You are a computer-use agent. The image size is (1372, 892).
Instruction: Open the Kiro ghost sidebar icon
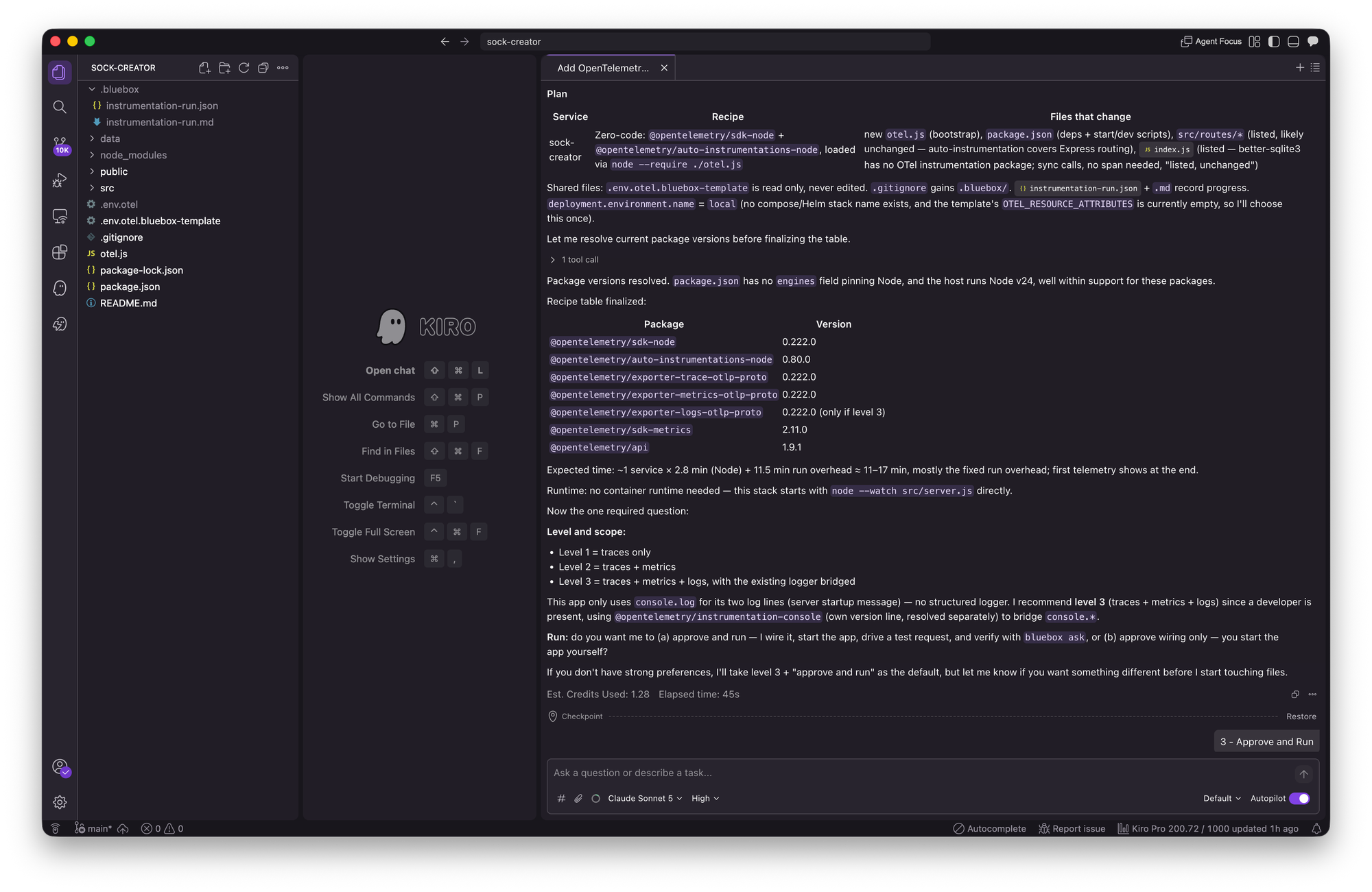click(x=60, y=288)
